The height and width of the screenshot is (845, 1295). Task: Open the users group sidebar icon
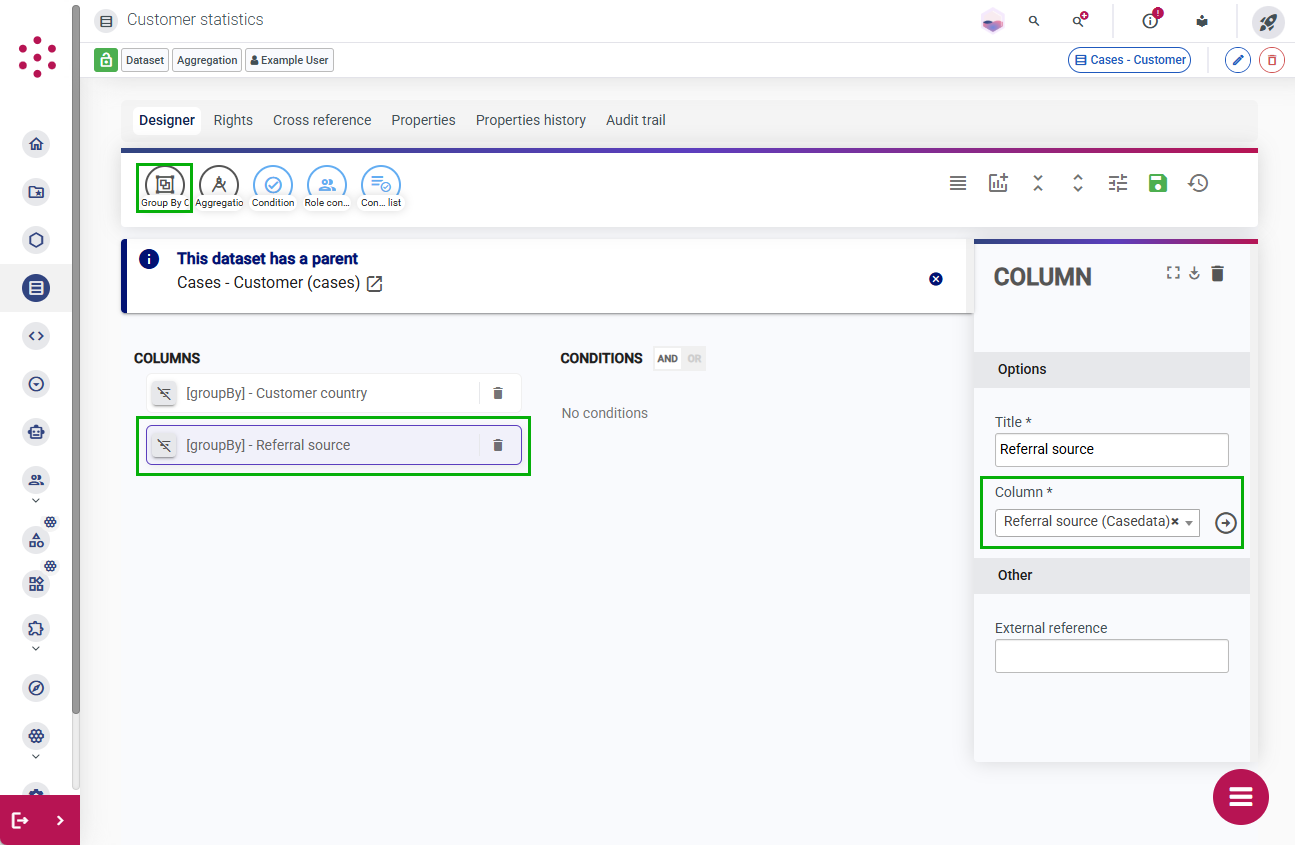(37, 480)
